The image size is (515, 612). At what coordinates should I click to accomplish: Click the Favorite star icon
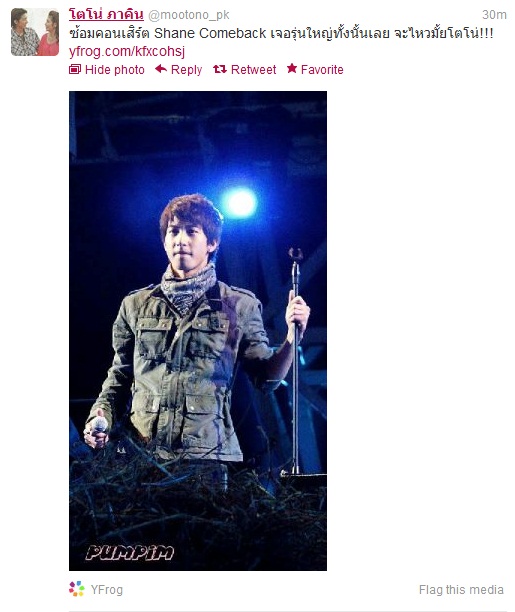[292, 69]
